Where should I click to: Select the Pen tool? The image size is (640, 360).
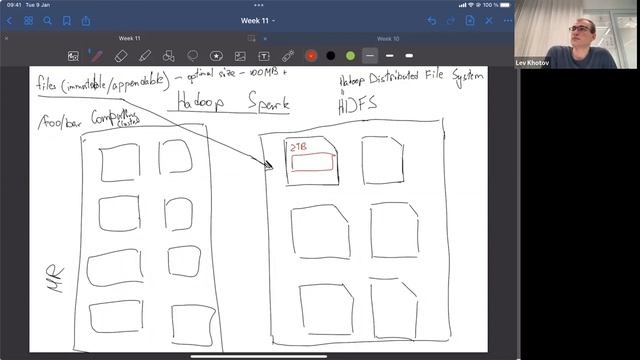pyautogui.click(x=96, y=56)
